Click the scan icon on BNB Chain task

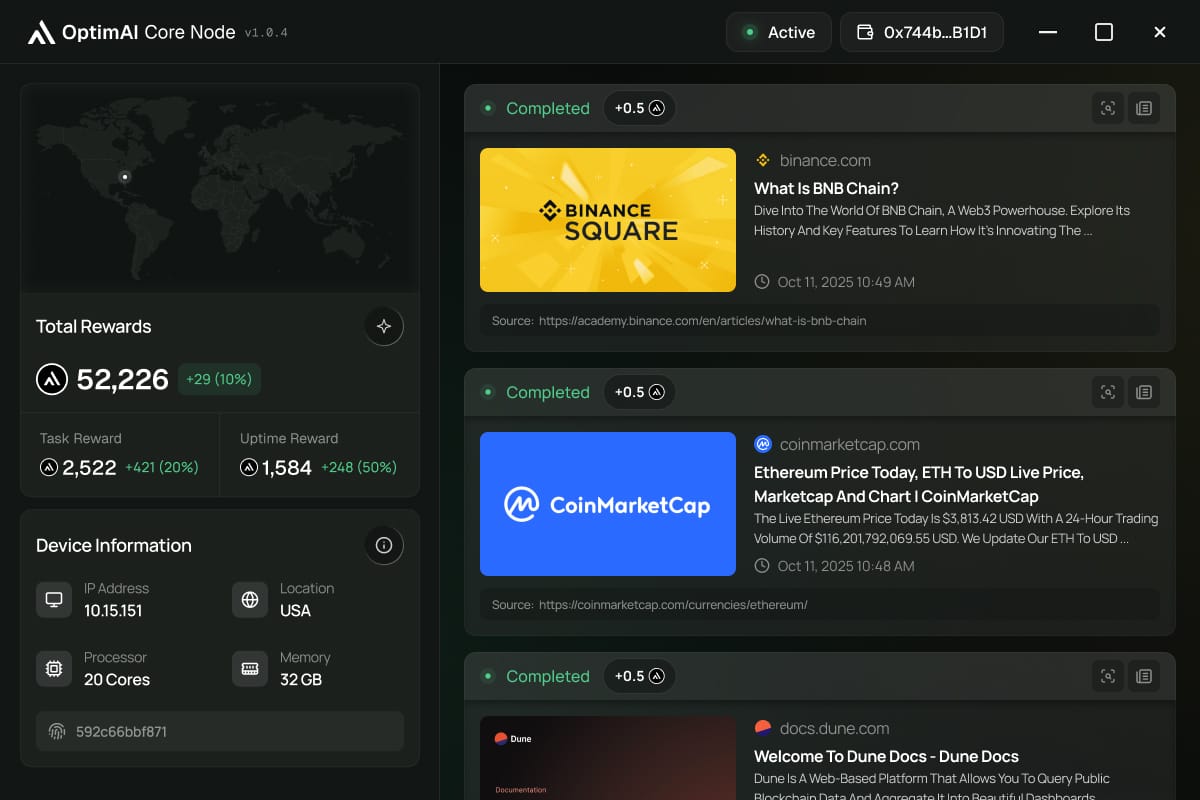point(1107,108)
